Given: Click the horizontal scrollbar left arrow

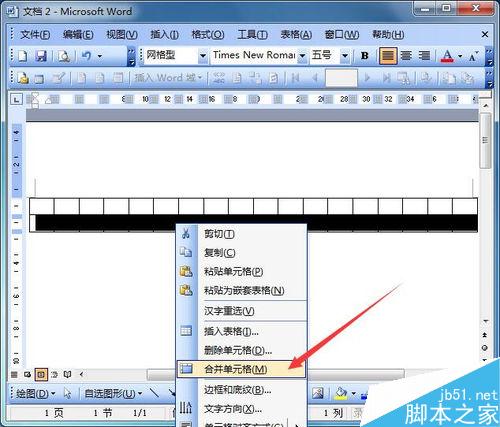Looking at the screenshot, I should pos(82,375).
